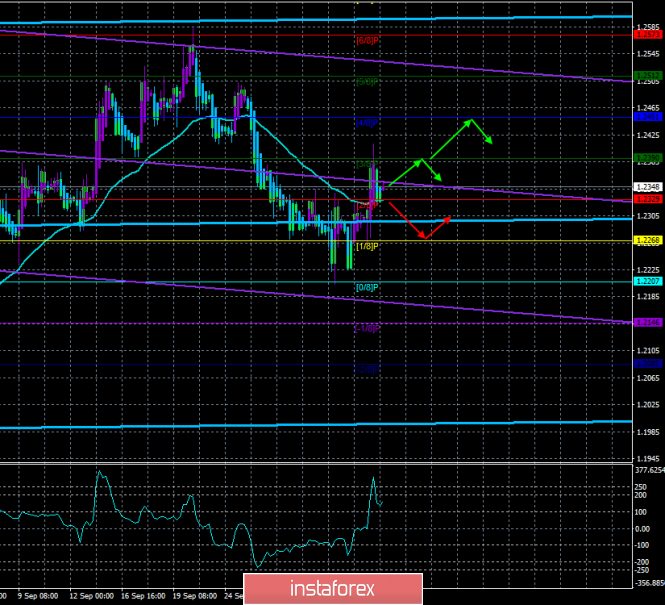Select the [6/8]P Murray level label
665x605 pixels.
367,41
